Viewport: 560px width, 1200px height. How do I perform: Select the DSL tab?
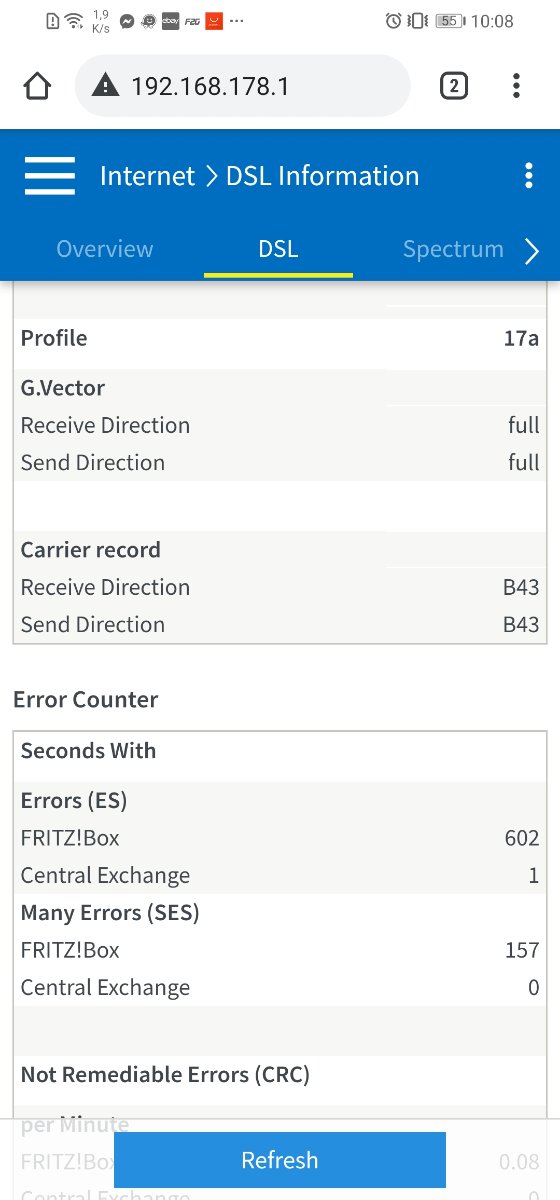click(x=278, y=249)
